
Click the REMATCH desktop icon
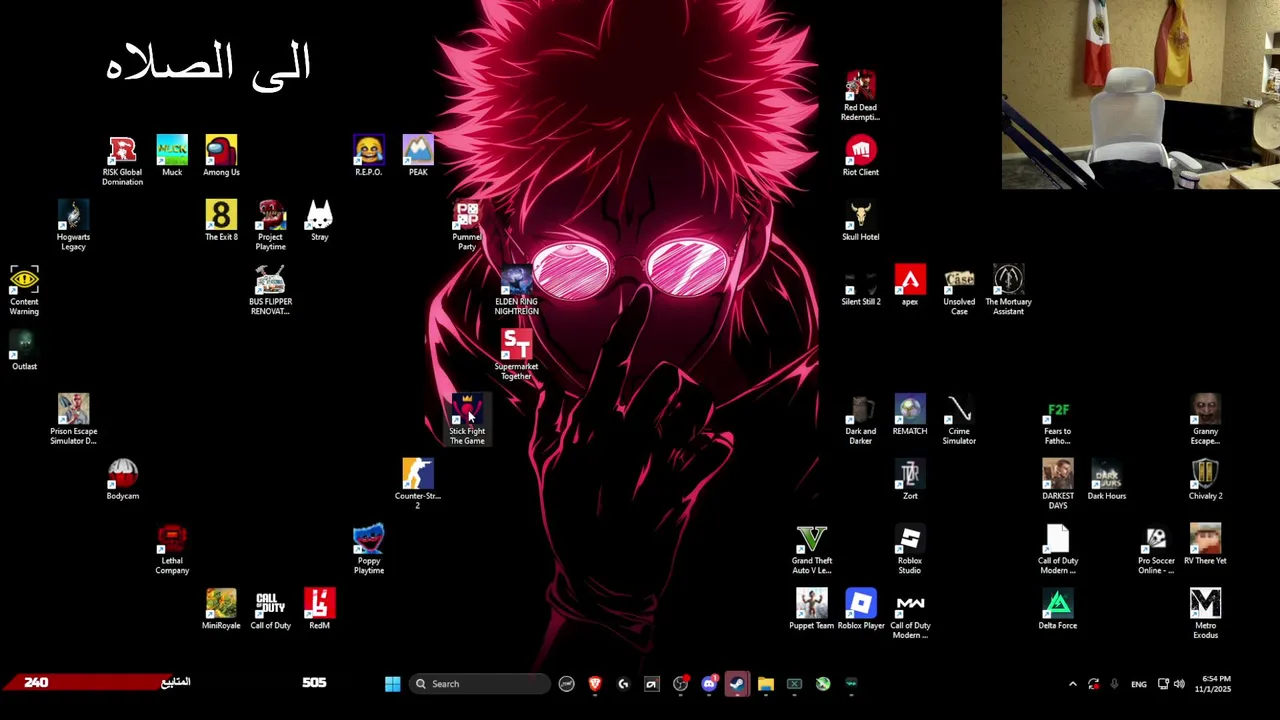[910, 415]
